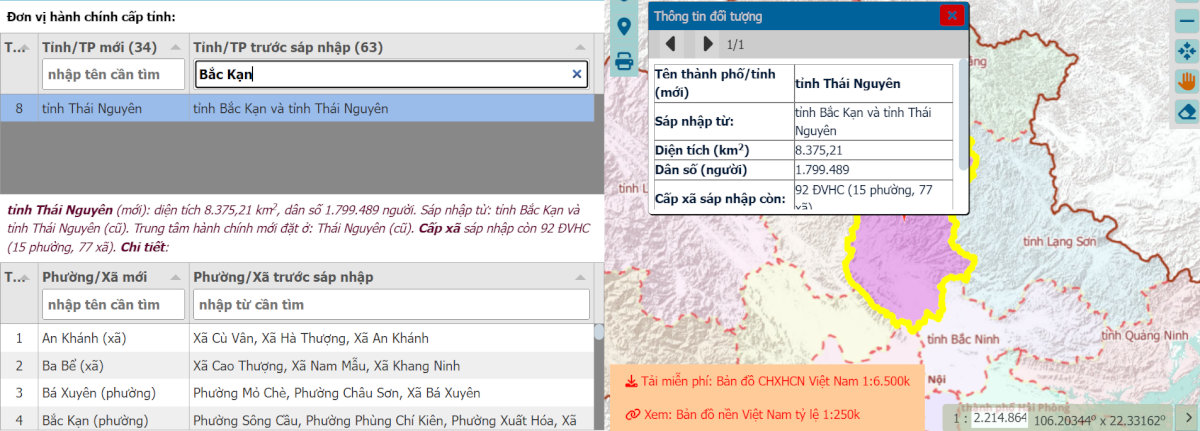Clear the 'Bắc Kạn' search text
The width and height of the screenshot is (1200, 431).
pyautogui.click(x=576, y=74)
